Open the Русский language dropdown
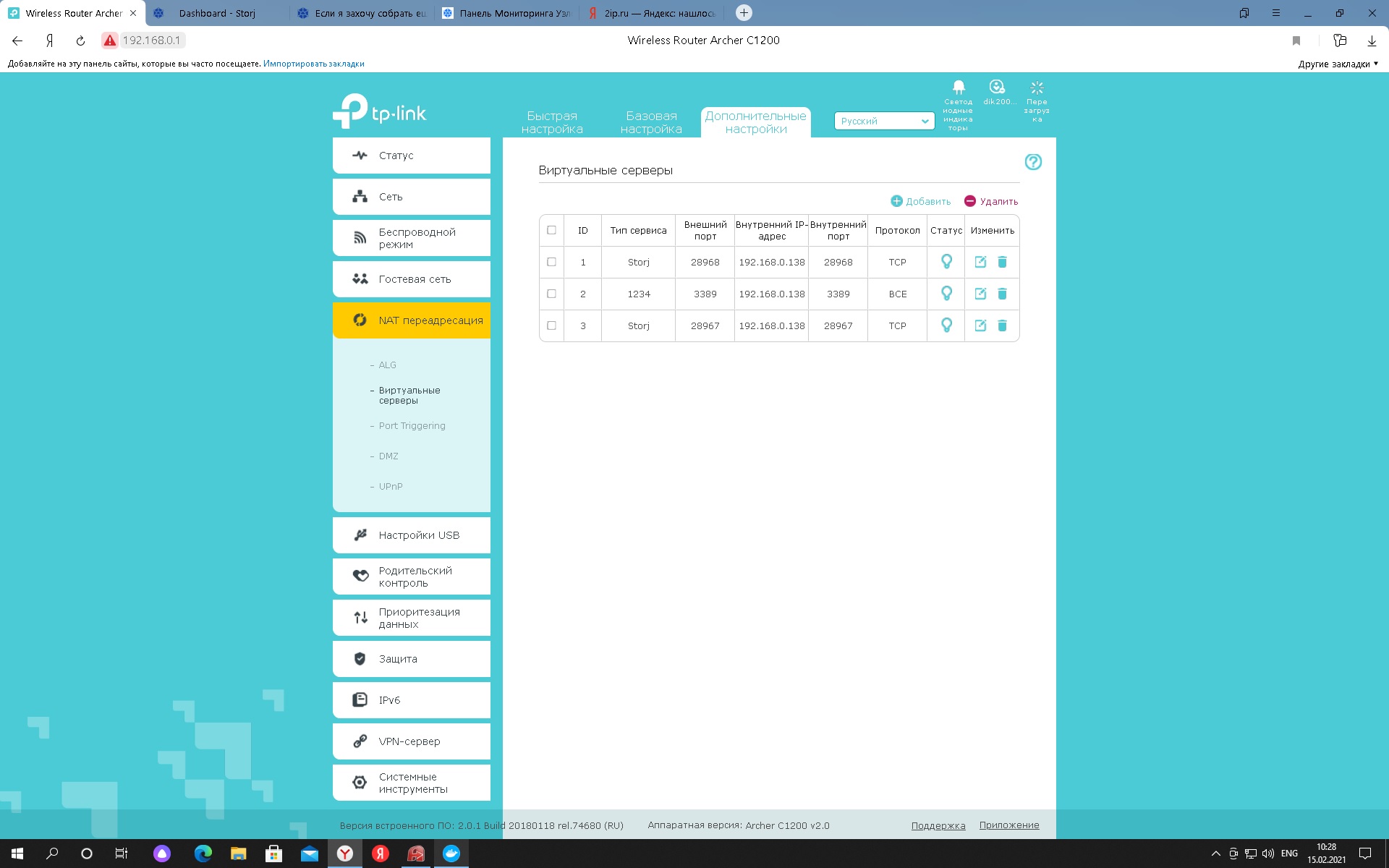The height and width of the screenshot is (868, 1389). coord(884,122)
